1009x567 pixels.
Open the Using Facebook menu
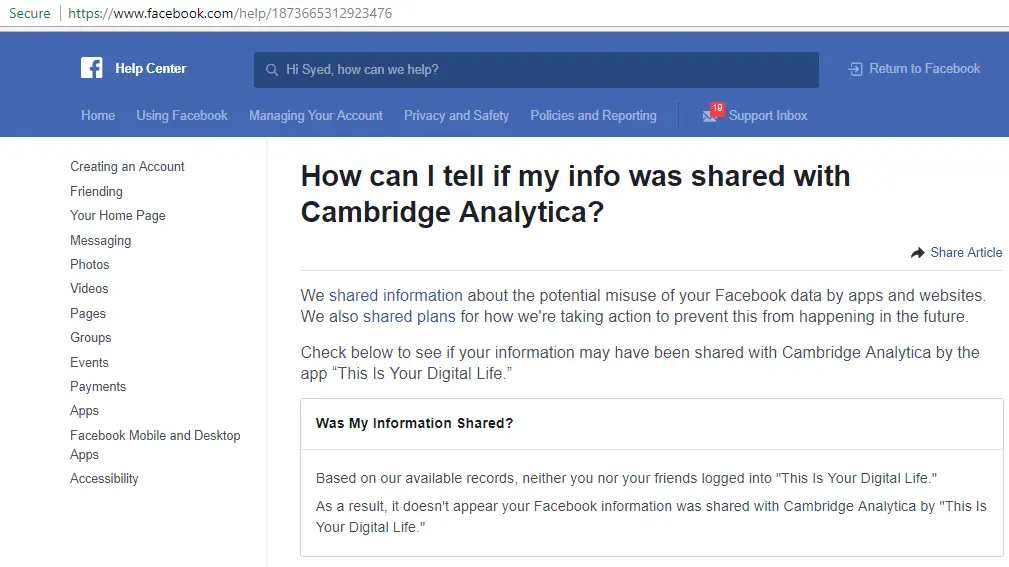click(x=182, y=115)
